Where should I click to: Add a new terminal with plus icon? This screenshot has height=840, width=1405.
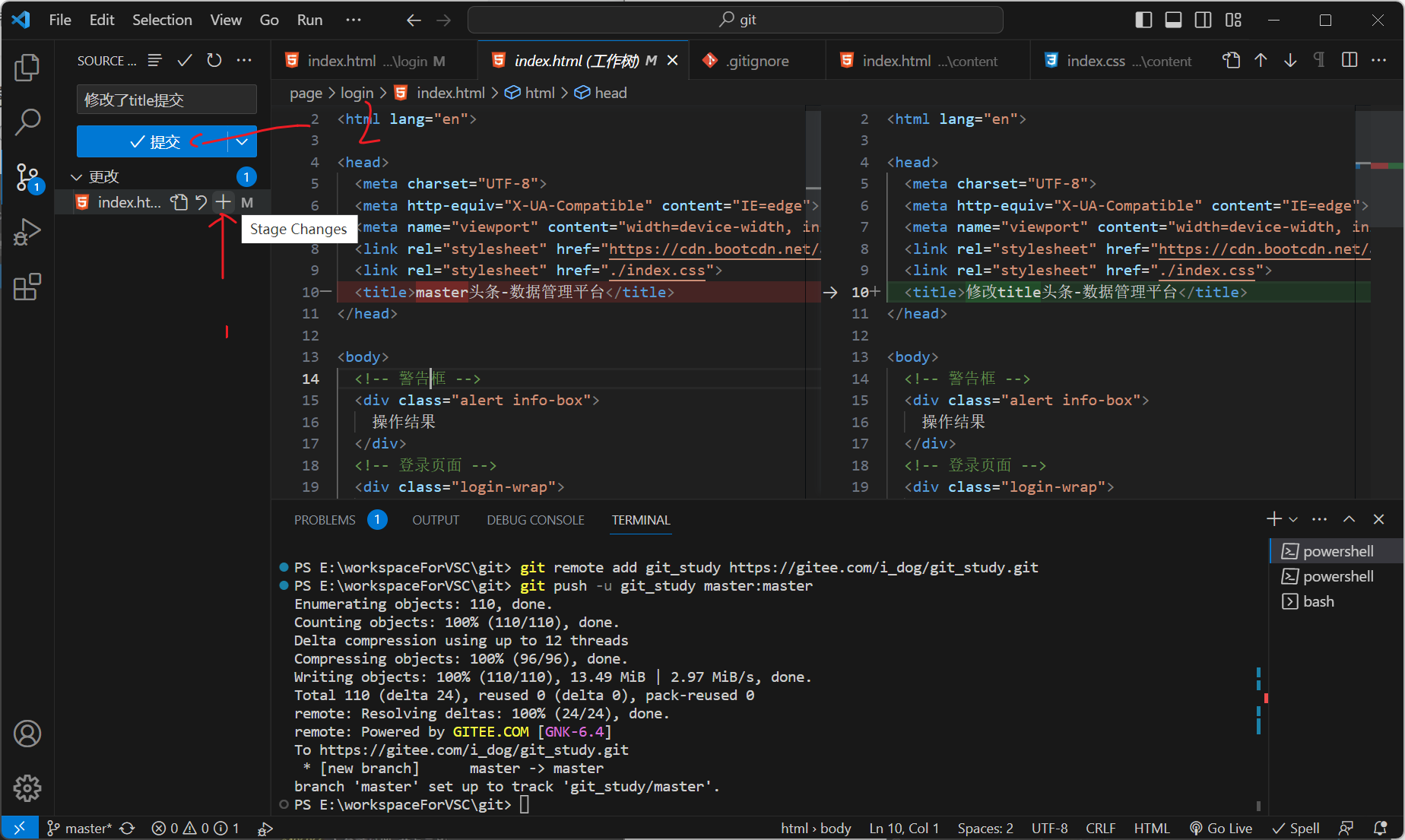1274,519
